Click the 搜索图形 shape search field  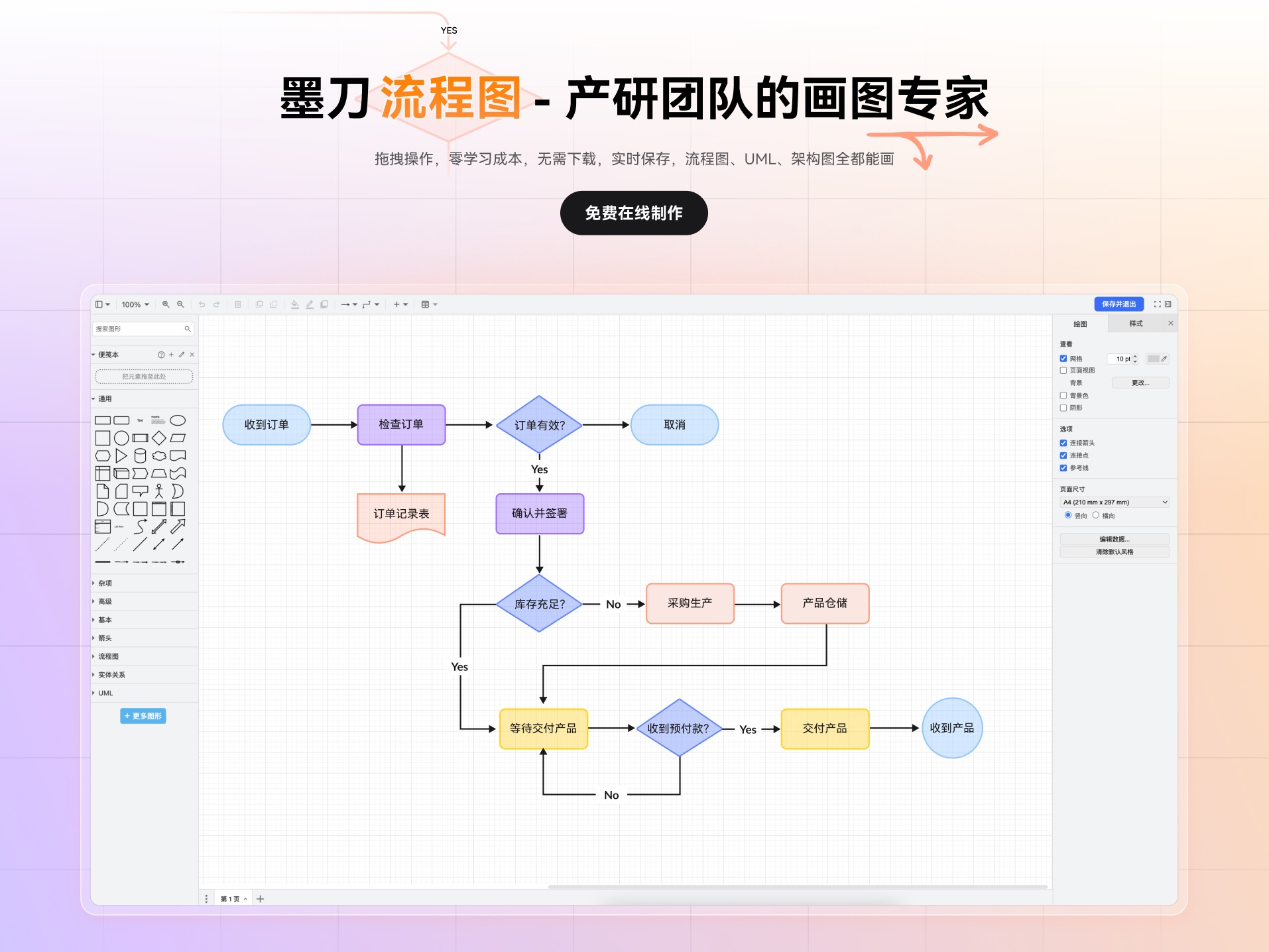(143, 329)
